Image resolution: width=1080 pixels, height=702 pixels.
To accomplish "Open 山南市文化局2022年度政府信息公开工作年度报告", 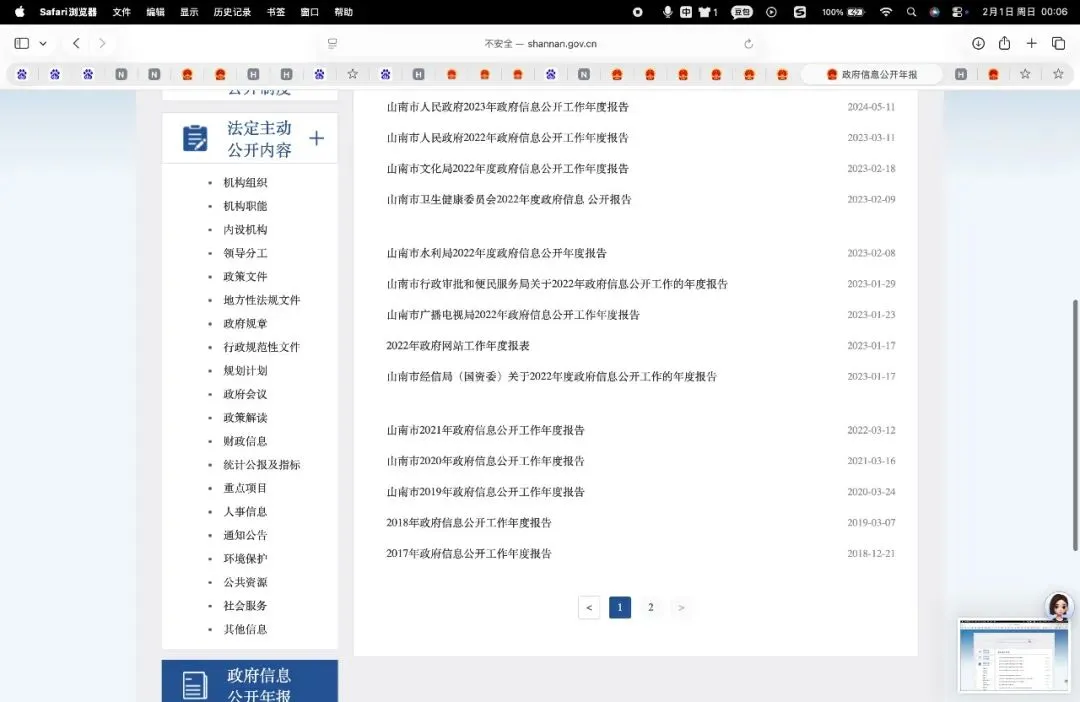I will click(x=508, y=168).
